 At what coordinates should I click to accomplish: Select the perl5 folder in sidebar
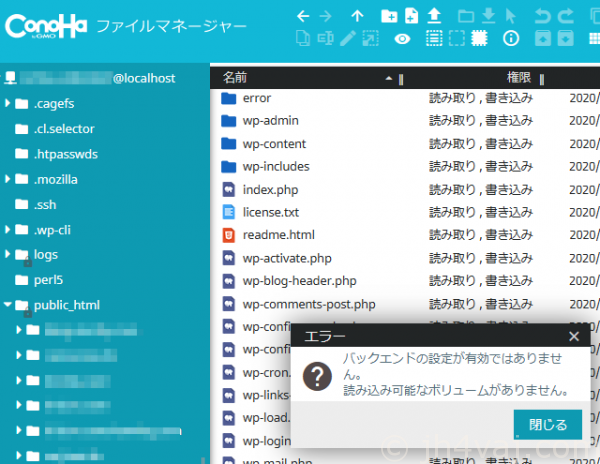(50, 280)
